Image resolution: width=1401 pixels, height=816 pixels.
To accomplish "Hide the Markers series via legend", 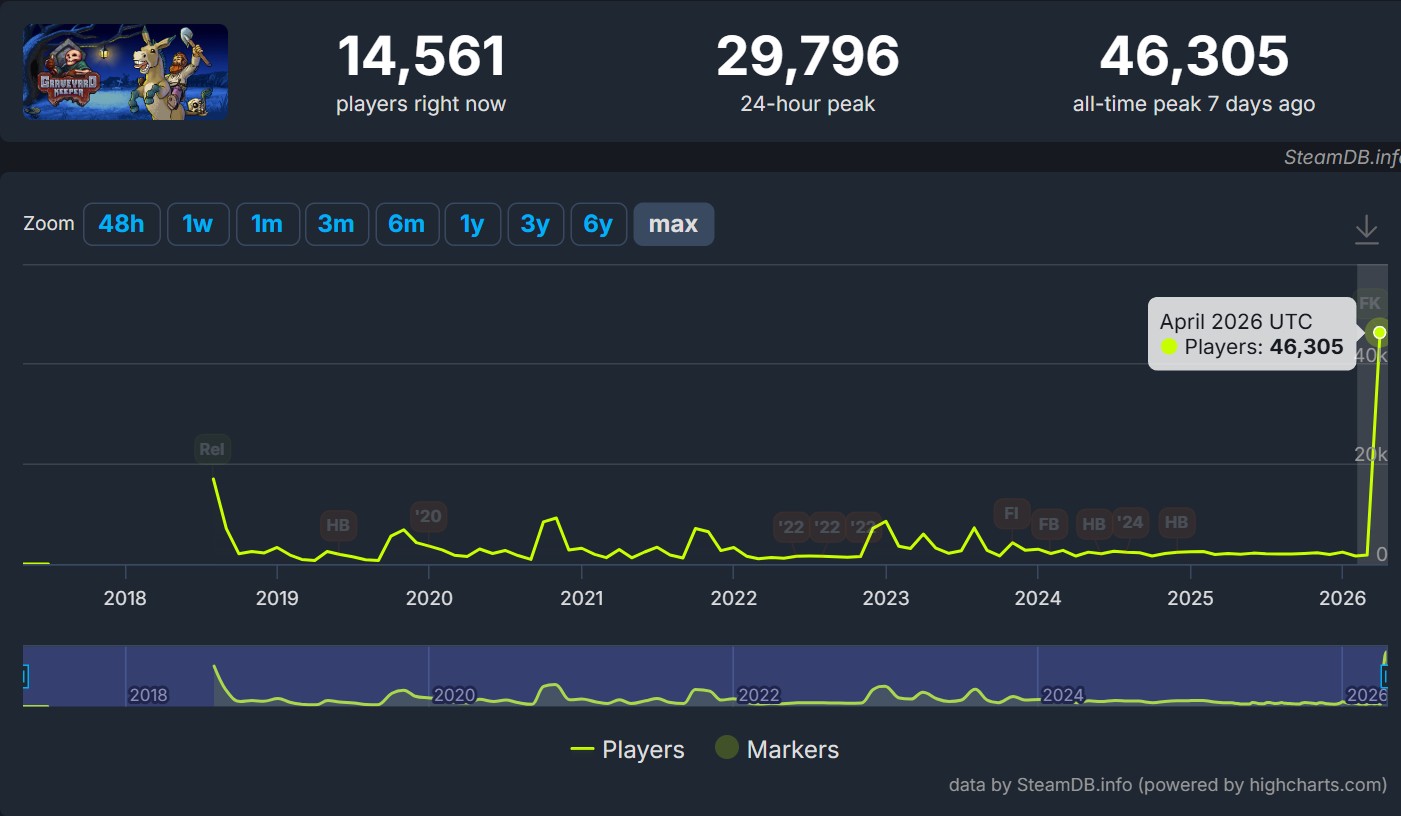I will (776, 750).
